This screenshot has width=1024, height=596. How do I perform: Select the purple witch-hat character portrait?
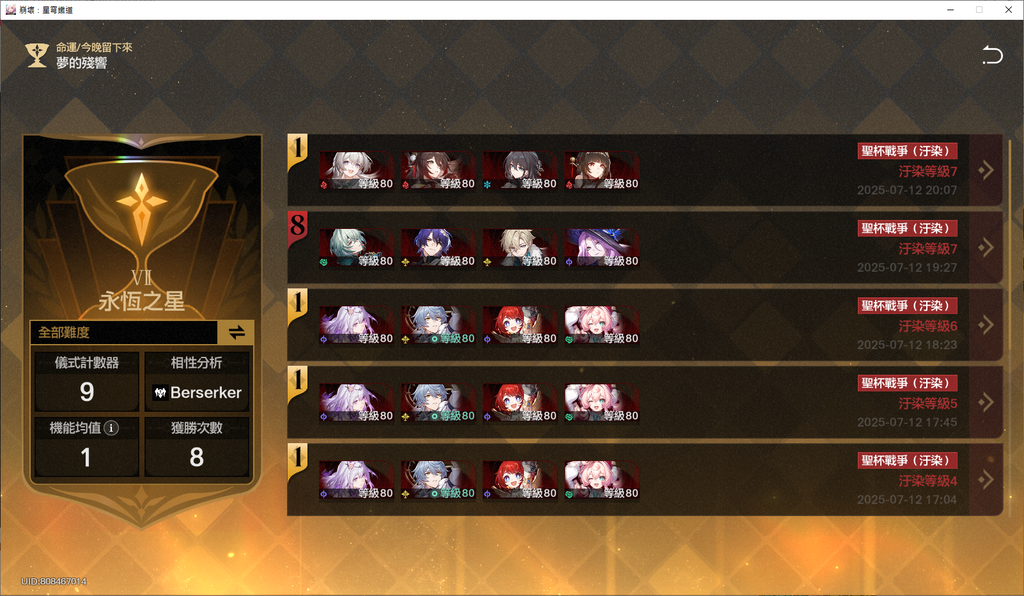pyautogui.click(x=601, y=247)
